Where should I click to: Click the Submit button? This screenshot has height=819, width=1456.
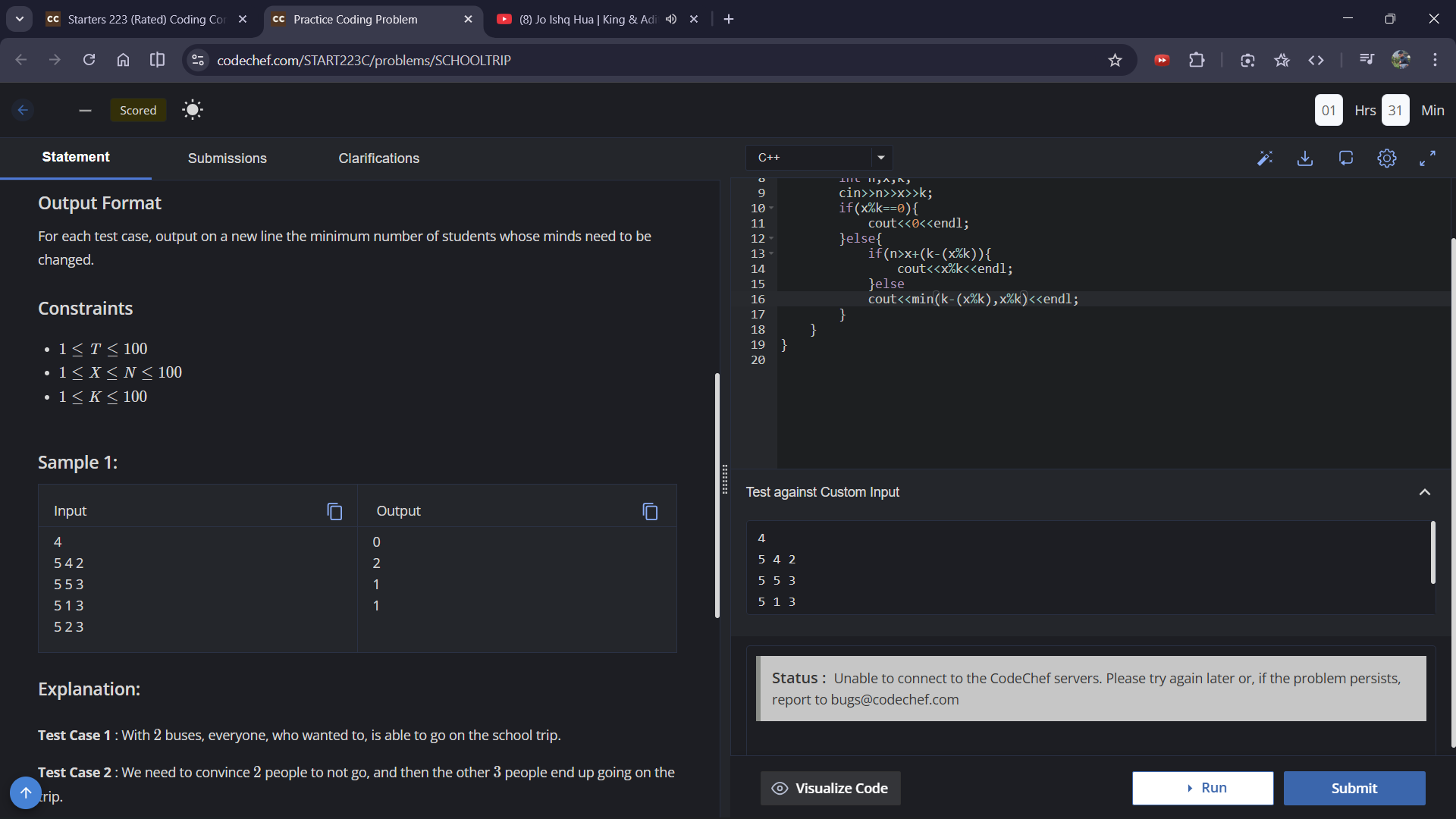click(x=1354, y=788)
